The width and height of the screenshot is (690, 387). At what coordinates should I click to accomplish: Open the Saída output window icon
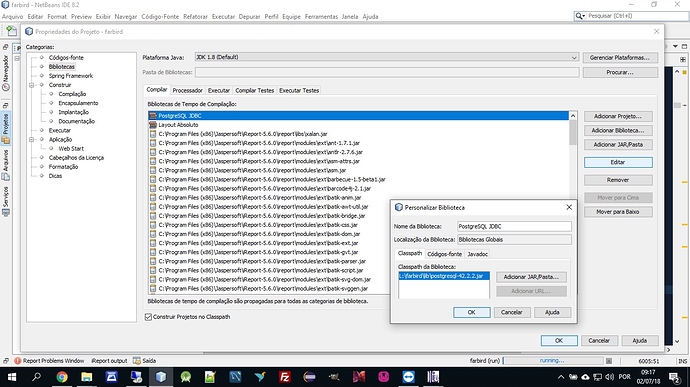[137, 361]
